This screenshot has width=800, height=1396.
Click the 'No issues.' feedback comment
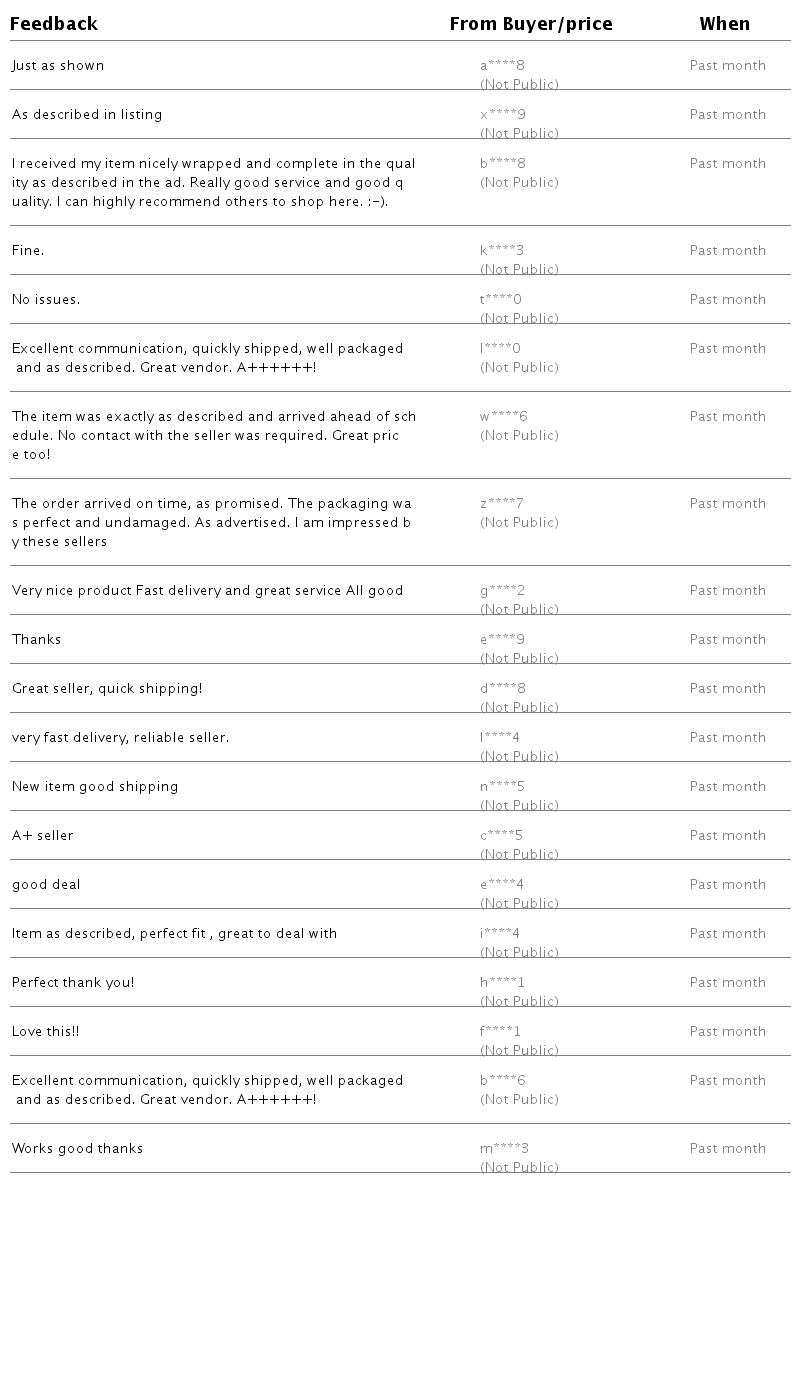pos(46,300)
